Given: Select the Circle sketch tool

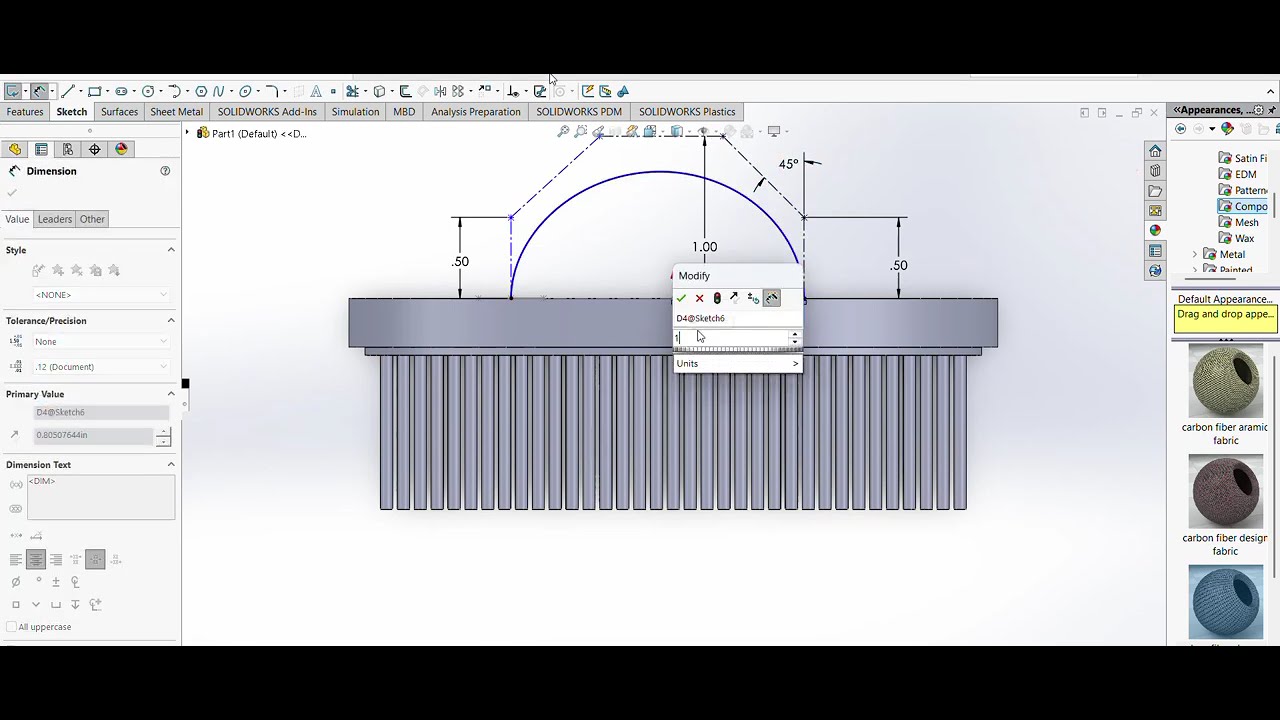Looking at the screenshot, I should click(148, 91).
